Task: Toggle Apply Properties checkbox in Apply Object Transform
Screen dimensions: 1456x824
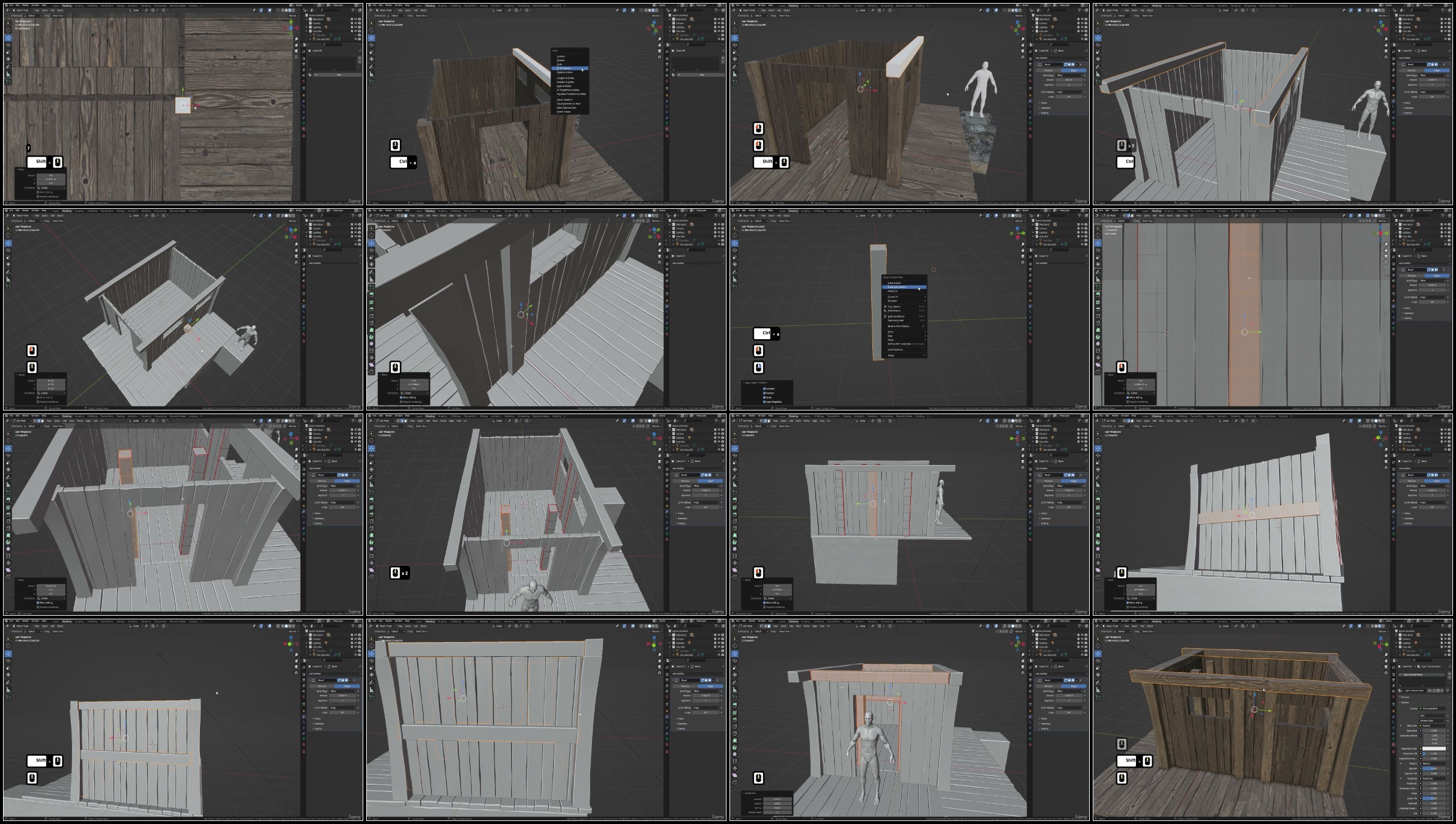Action: tap(764, 401)
